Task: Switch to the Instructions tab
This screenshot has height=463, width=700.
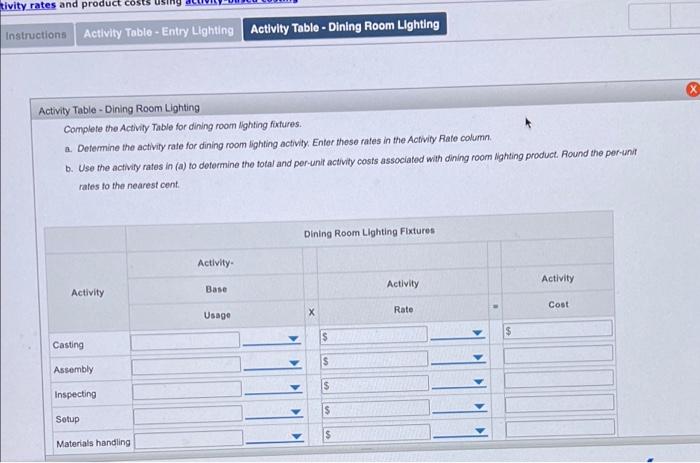Action: tap(36, 35)
